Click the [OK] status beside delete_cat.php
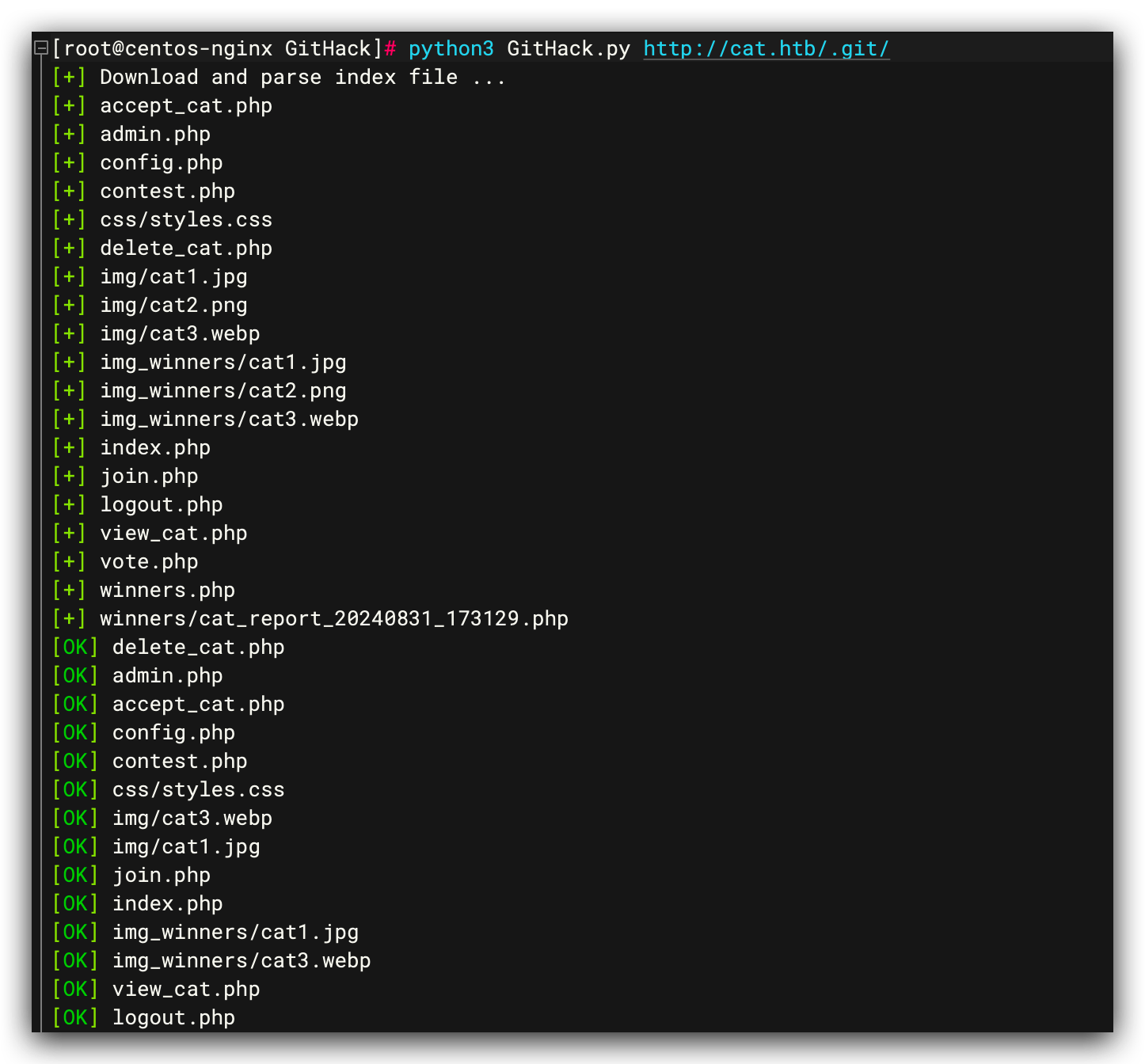 [x=75, y=648]
